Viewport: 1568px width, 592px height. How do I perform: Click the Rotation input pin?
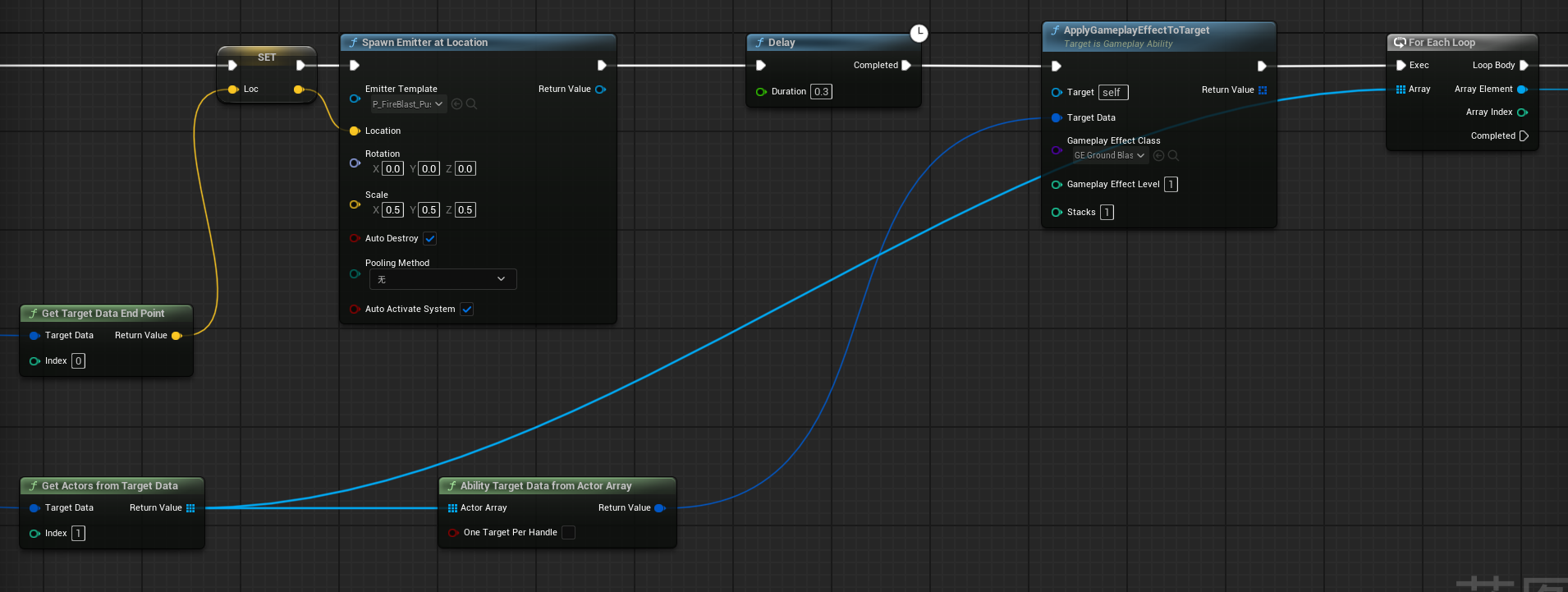(x=355, y=163)
